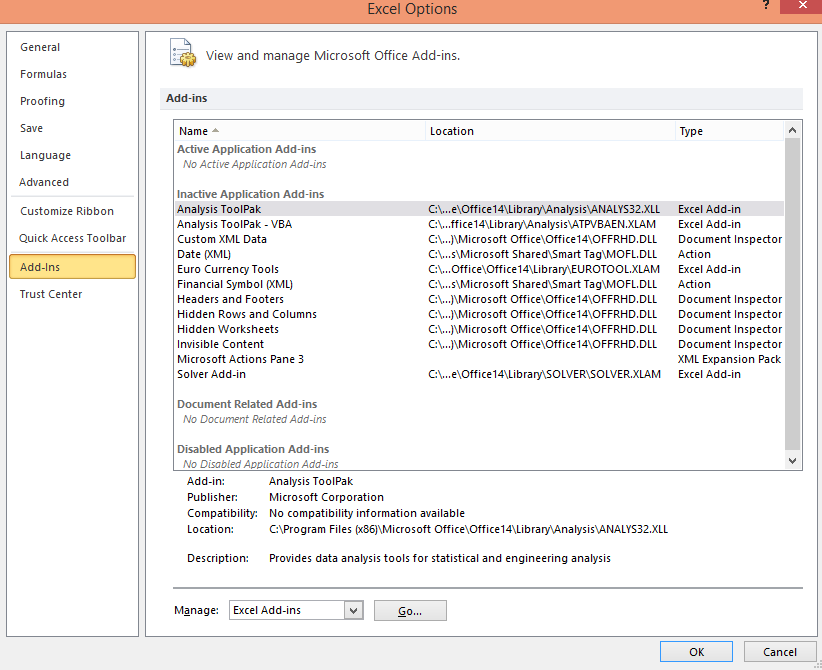Select the Date (XML) add-in

(479, 254)
